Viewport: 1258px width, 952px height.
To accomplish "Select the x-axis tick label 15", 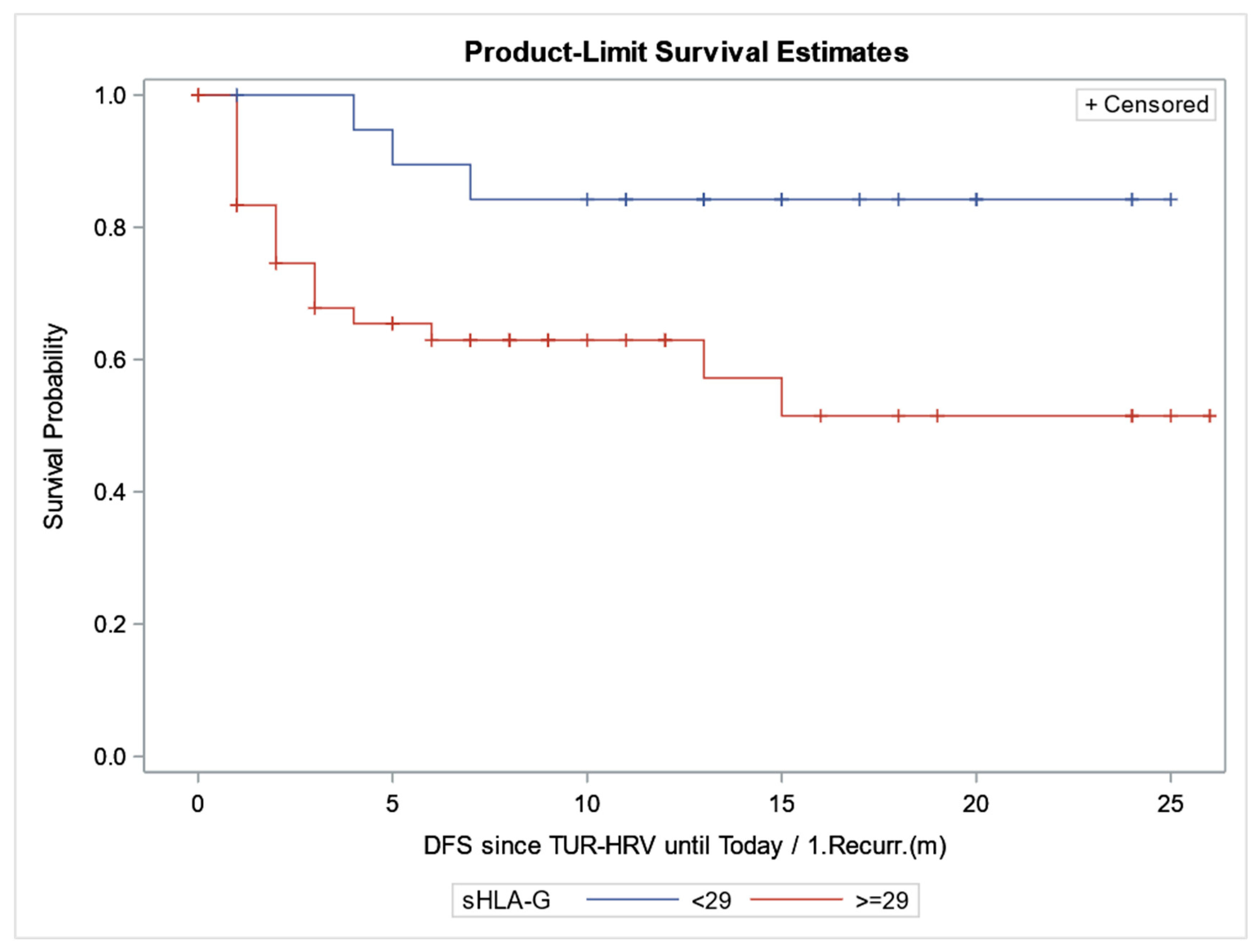I will [x=781, y=804].
